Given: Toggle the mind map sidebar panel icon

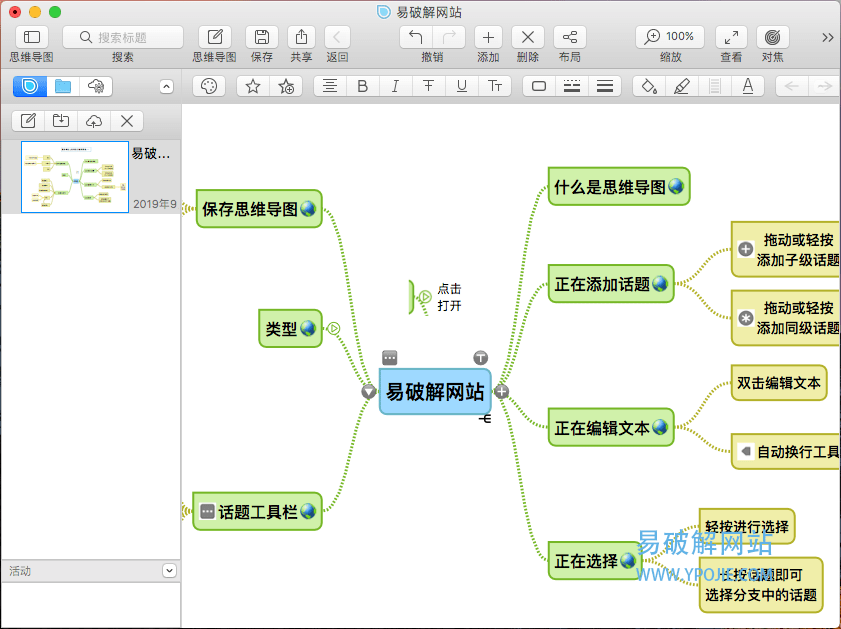Looking at the screenshot, I should pyautogui.click(x=32, y=37).
